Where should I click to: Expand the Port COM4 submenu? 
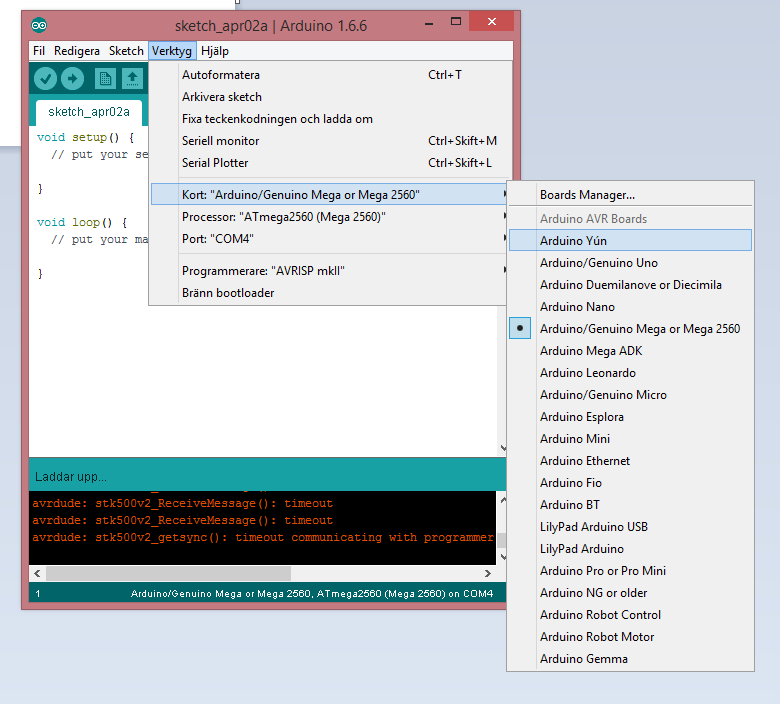point(329,239)
